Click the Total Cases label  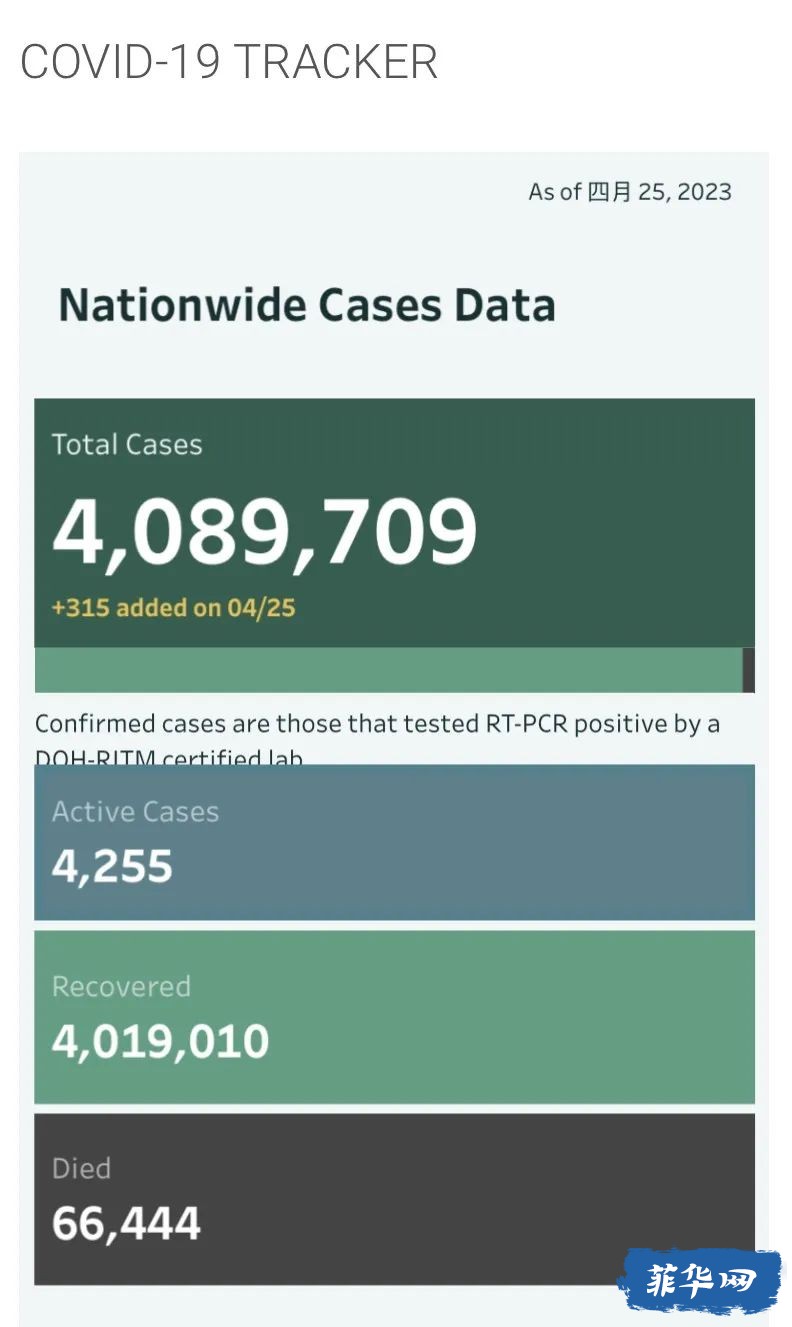(127, 444)
